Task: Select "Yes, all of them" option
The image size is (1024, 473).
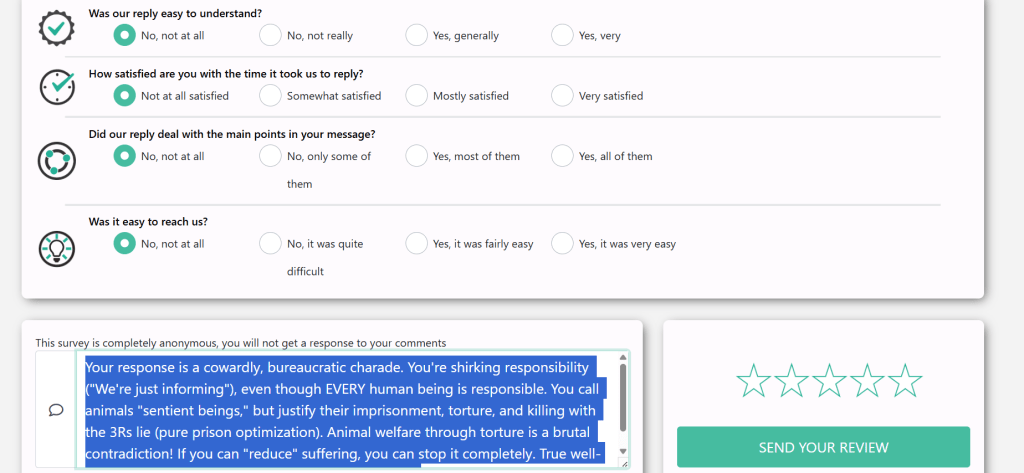Action: [x=562, y=156]
